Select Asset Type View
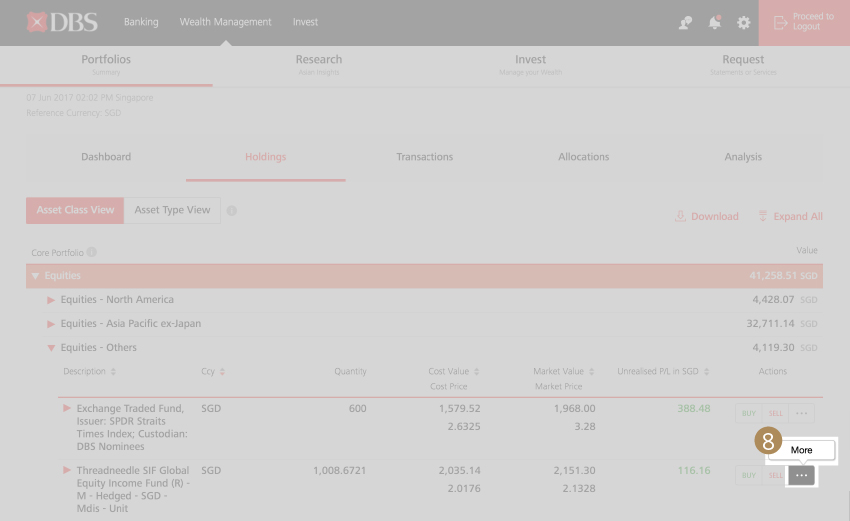The image size is (850, 521). 172,210
